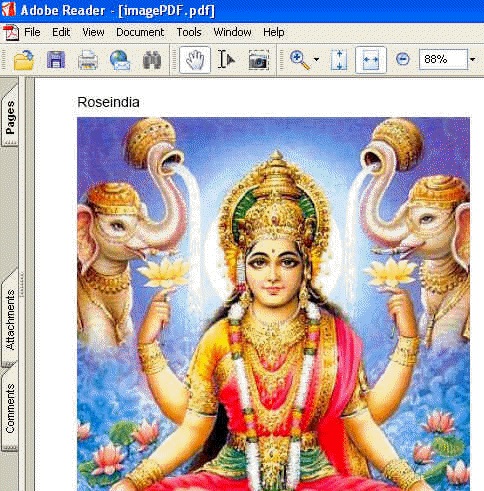This screenshot has height=491, width=484.
Task: Expand the zoom tool dropdown arrow
Action: pos(316,60)
